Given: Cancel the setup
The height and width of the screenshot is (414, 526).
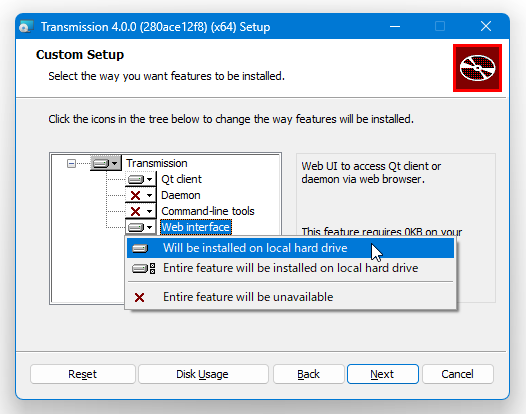Looking at the screenshot, I should (458, 374).
